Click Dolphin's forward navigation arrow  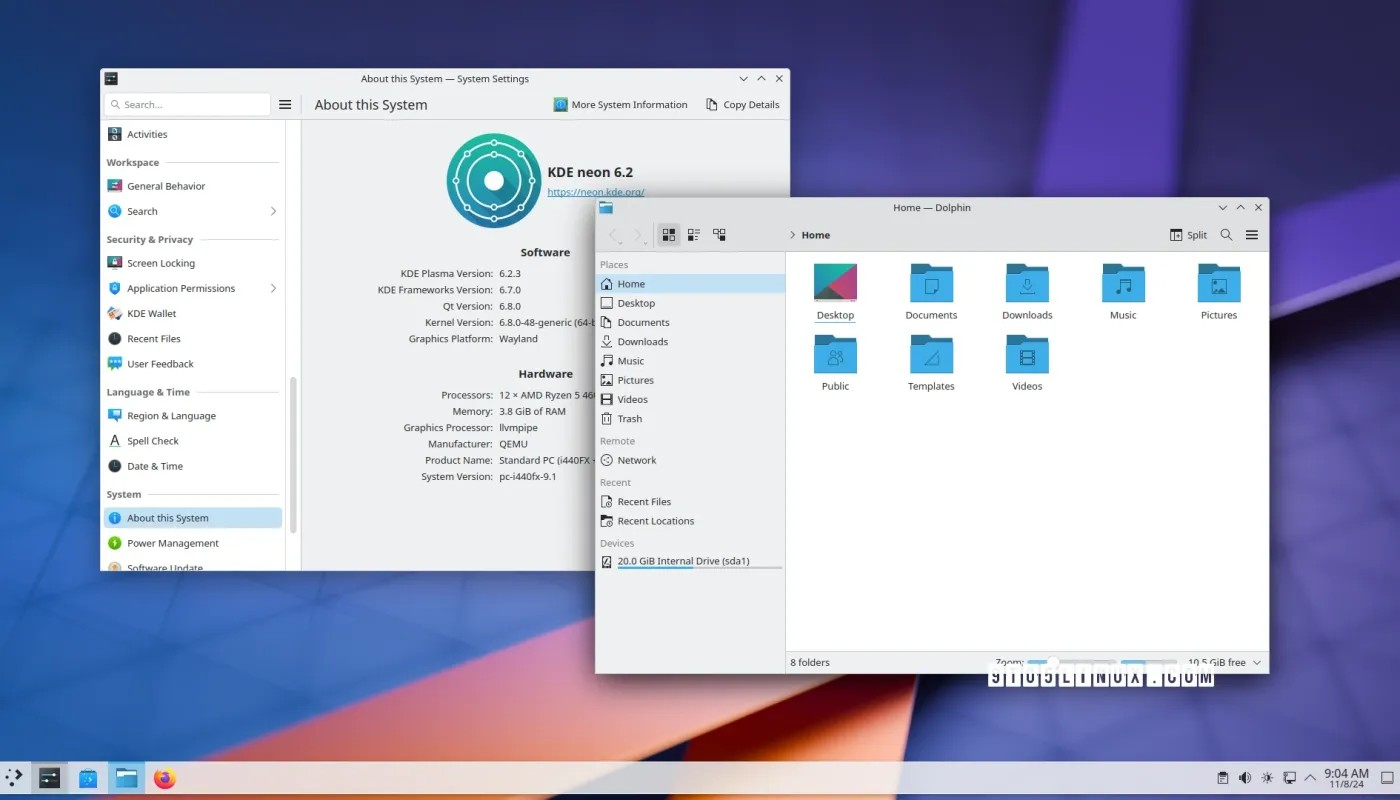639,235
